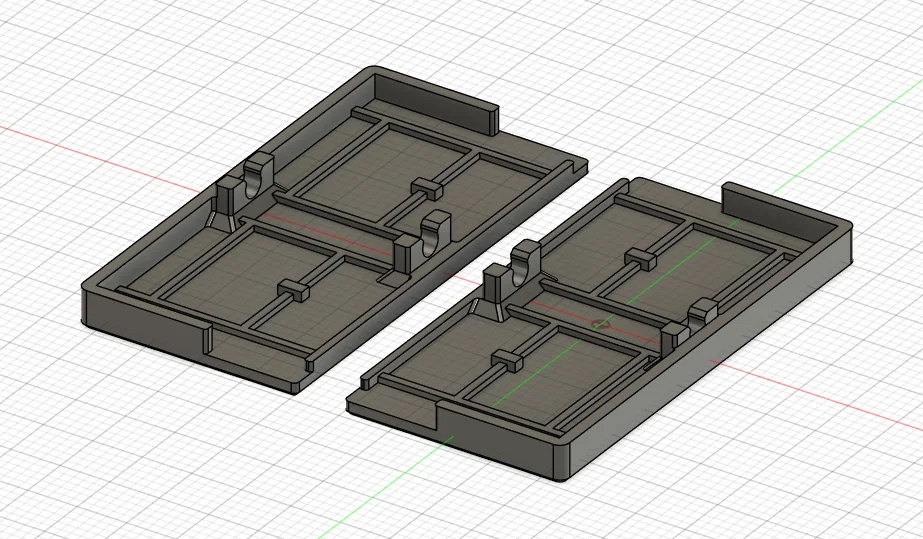The height and width of the screenshot is (539, 923).
Task: Click the origin point marker
Action: coord(600,324)
